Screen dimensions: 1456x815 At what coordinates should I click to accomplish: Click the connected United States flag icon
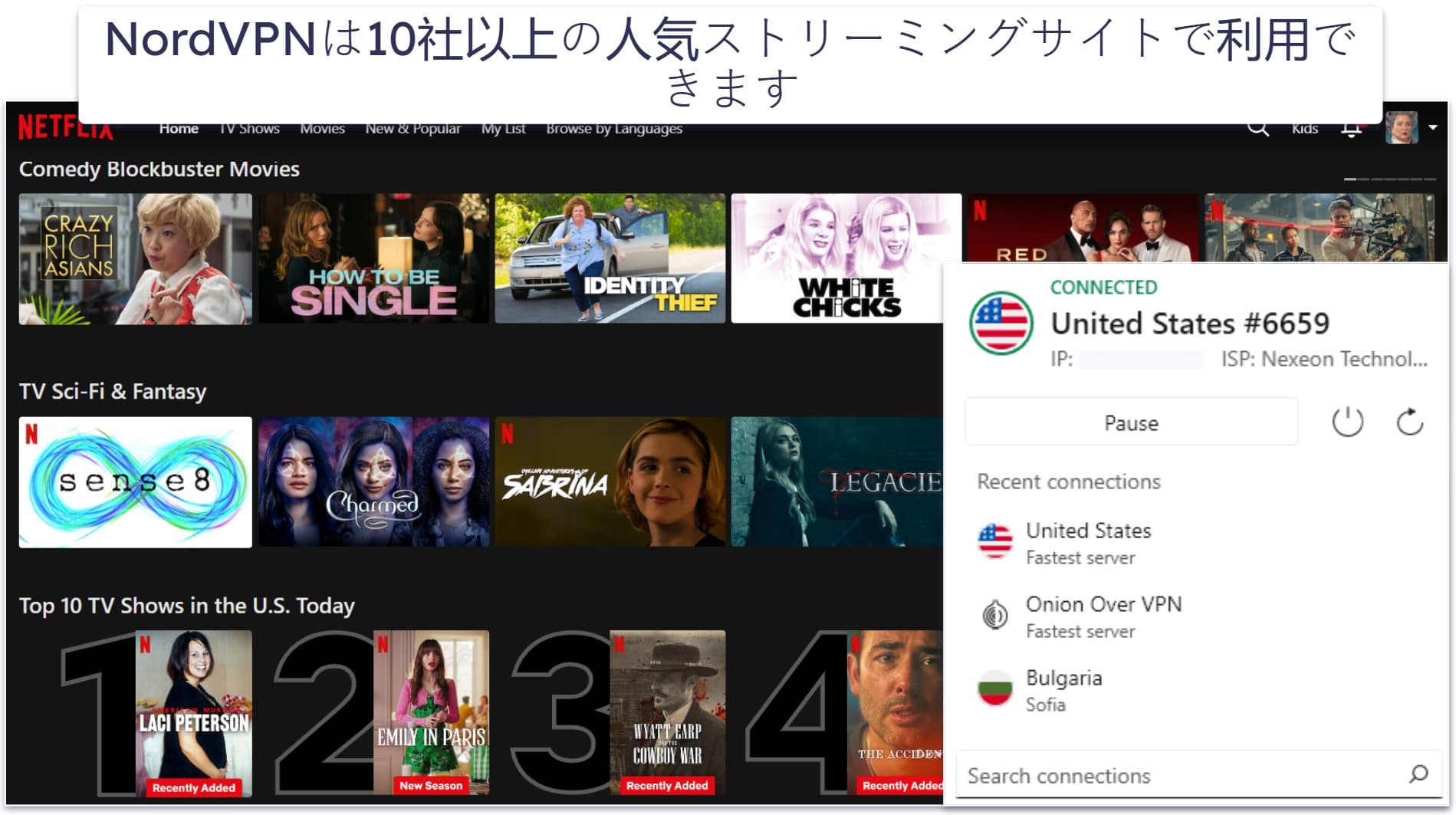click(1001, 323)
